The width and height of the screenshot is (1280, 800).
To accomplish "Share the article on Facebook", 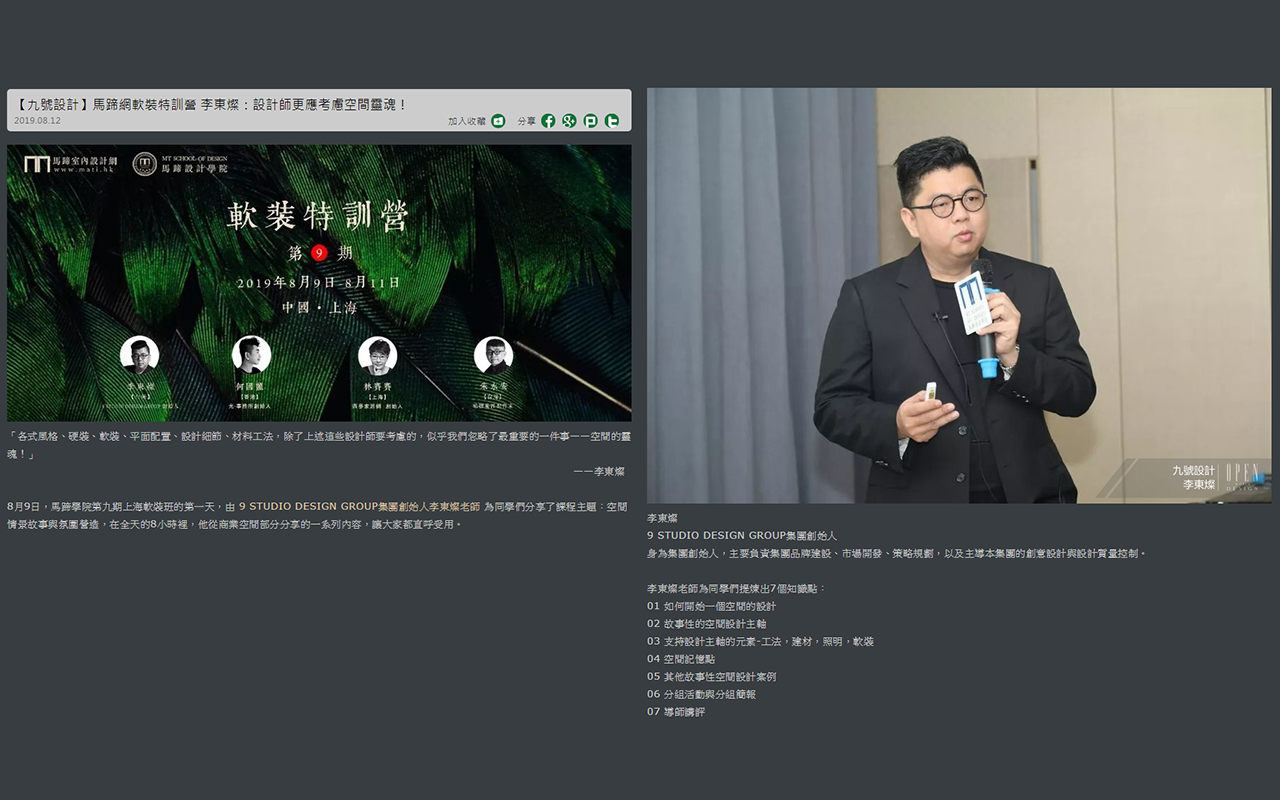I will coord(548,121).
